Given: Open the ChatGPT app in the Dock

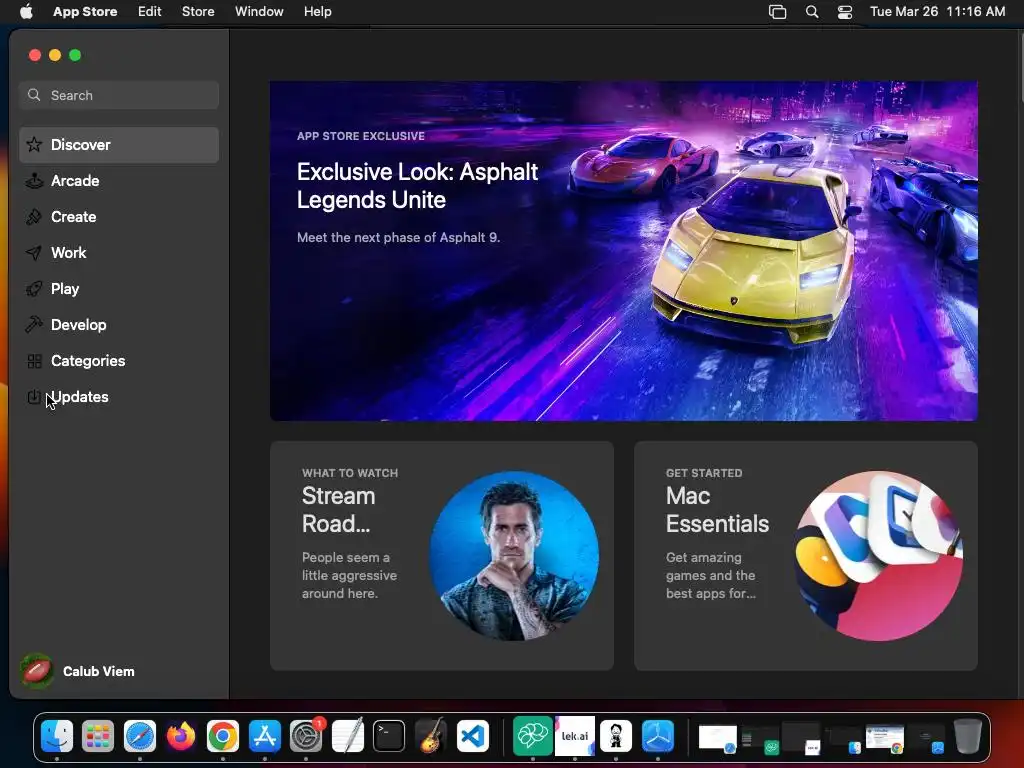Looking at the screenshot, I should tap(533, 736).
